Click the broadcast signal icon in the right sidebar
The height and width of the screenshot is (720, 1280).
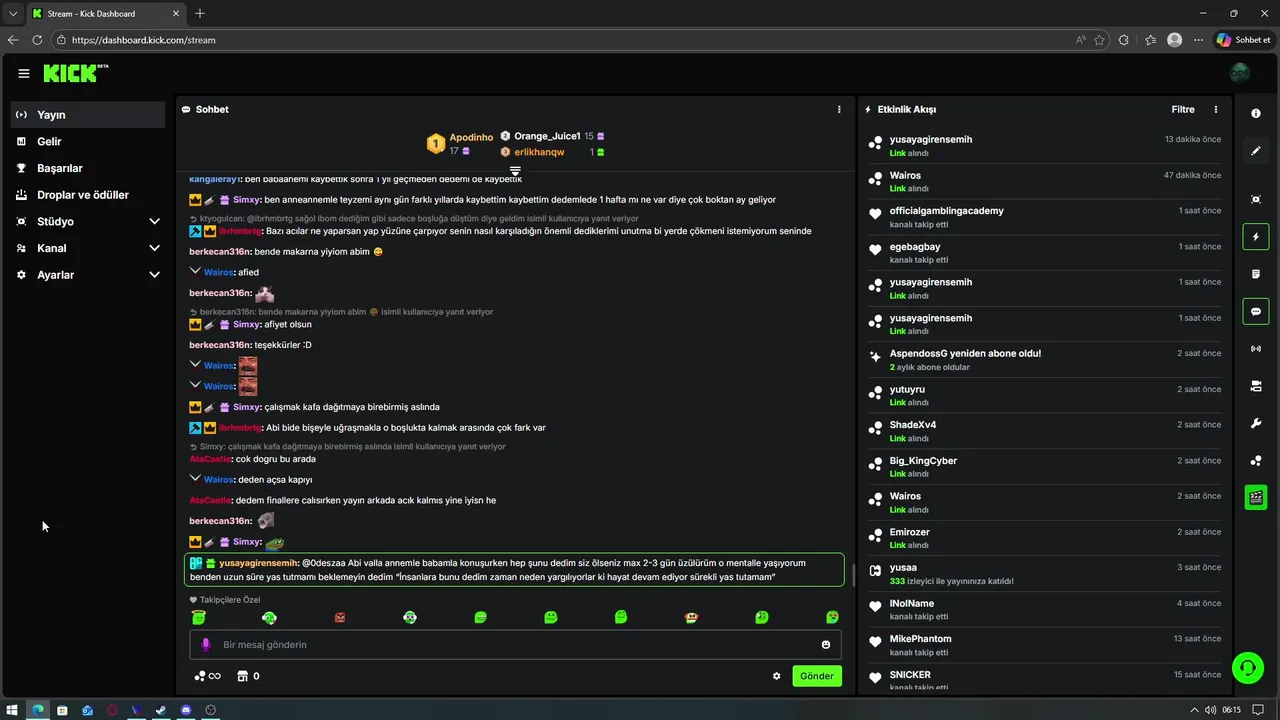(x=1256, y=349)
